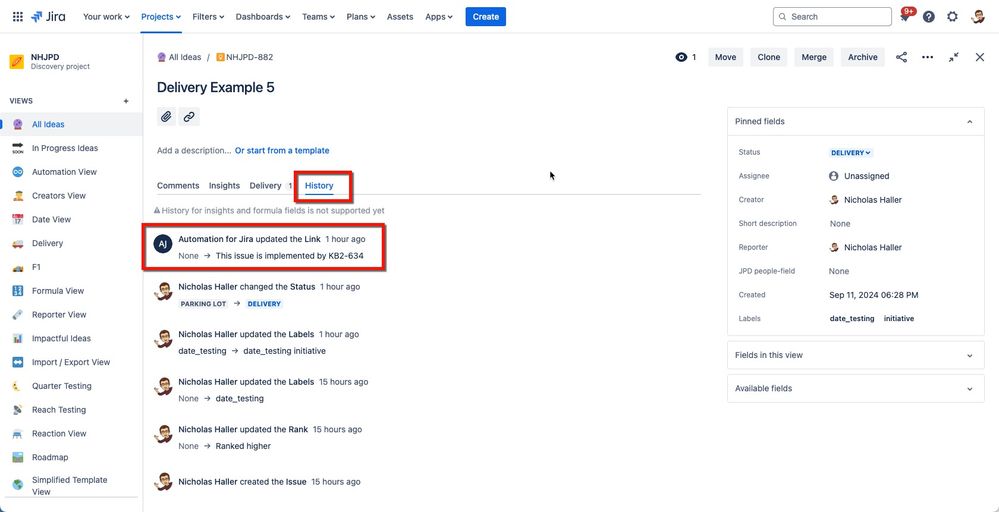Click the Roadmap view icon
Image resolution: width=999 pixels, height=512 pixels.
pyautogui.click(x=18, y=457)
